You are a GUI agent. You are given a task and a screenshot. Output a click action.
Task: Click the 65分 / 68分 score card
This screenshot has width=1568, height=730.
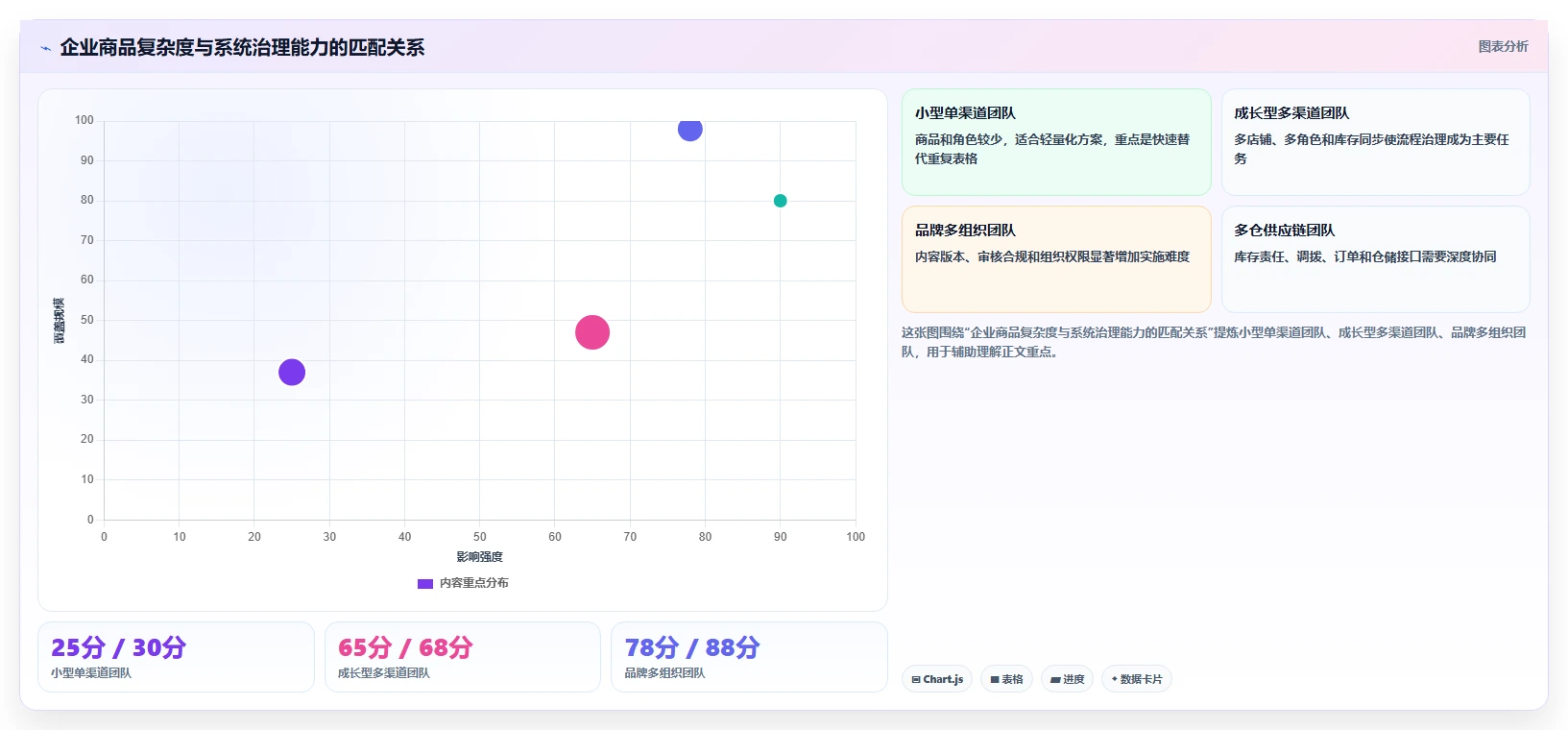463,657
